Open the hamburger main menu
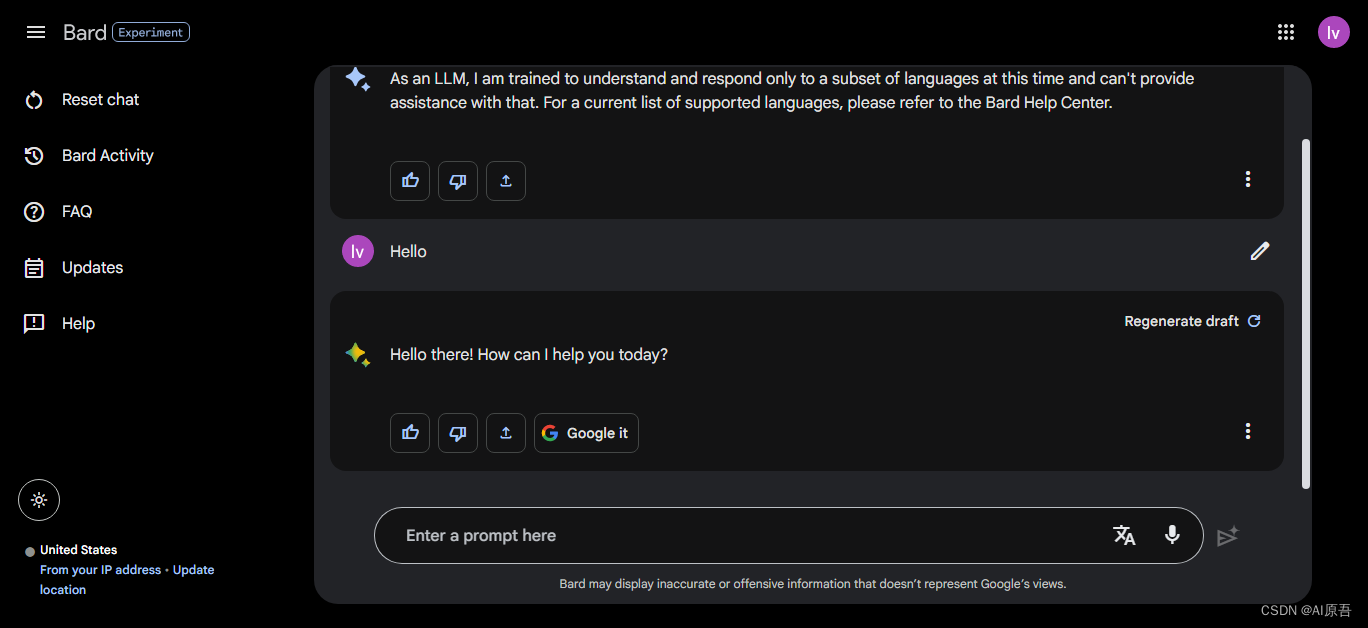This screenshot has width=1368, height=628. tap(36, 32)
